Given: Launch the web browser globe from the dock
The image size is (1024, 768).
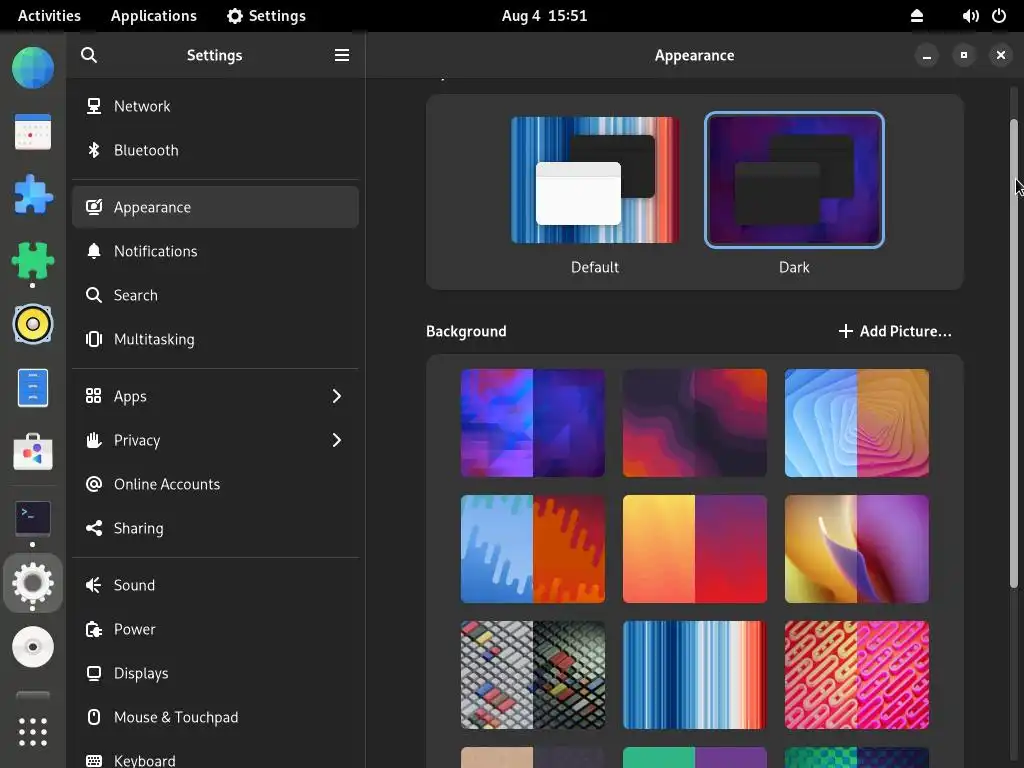Looking at the screenshot, I should (33, 68).
